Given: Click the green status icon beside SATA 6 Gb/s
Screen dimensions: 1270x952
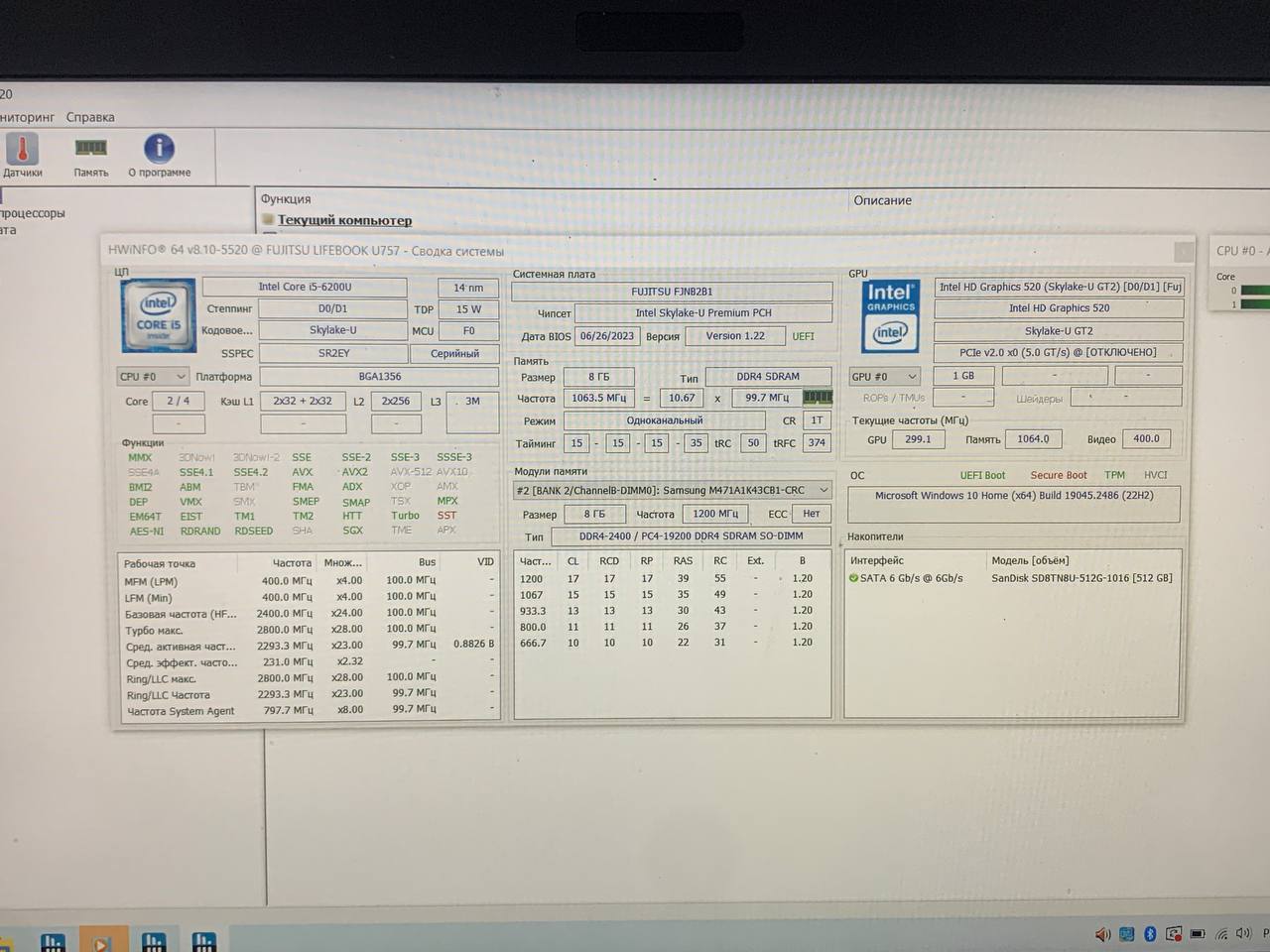Looking at the screenshot, I should click(x=853, y=578).
